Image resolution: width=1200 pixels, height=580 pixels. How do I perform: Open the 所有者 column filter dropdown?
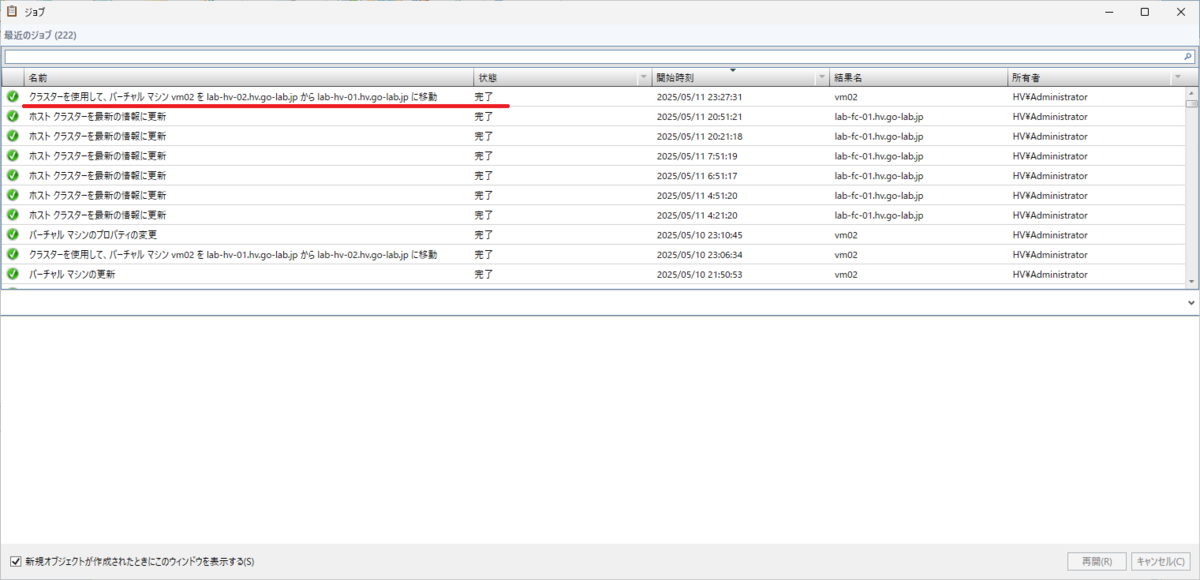tap(1177, 77)
